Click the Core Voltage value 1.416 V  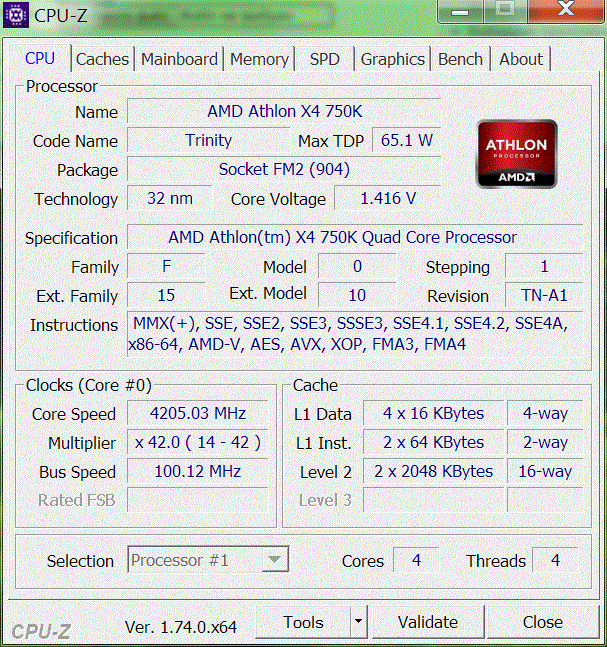coord(387,198)
